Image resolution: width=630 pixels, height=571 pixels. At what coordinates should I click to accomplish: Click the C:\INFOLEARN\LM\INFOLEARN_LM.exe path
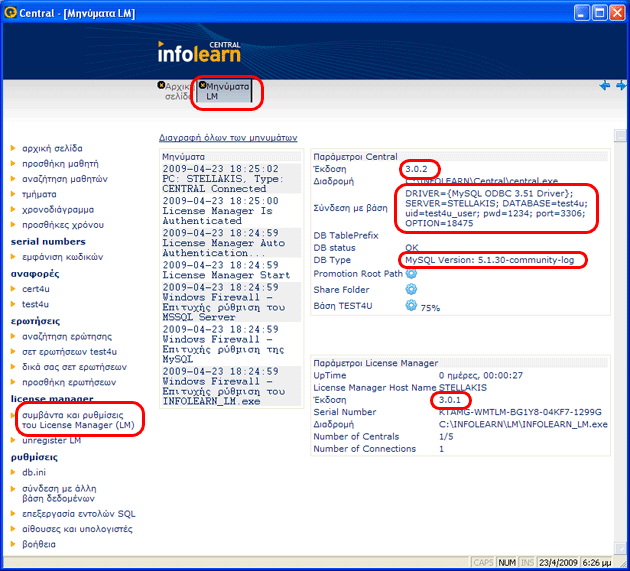click(523, 424)
